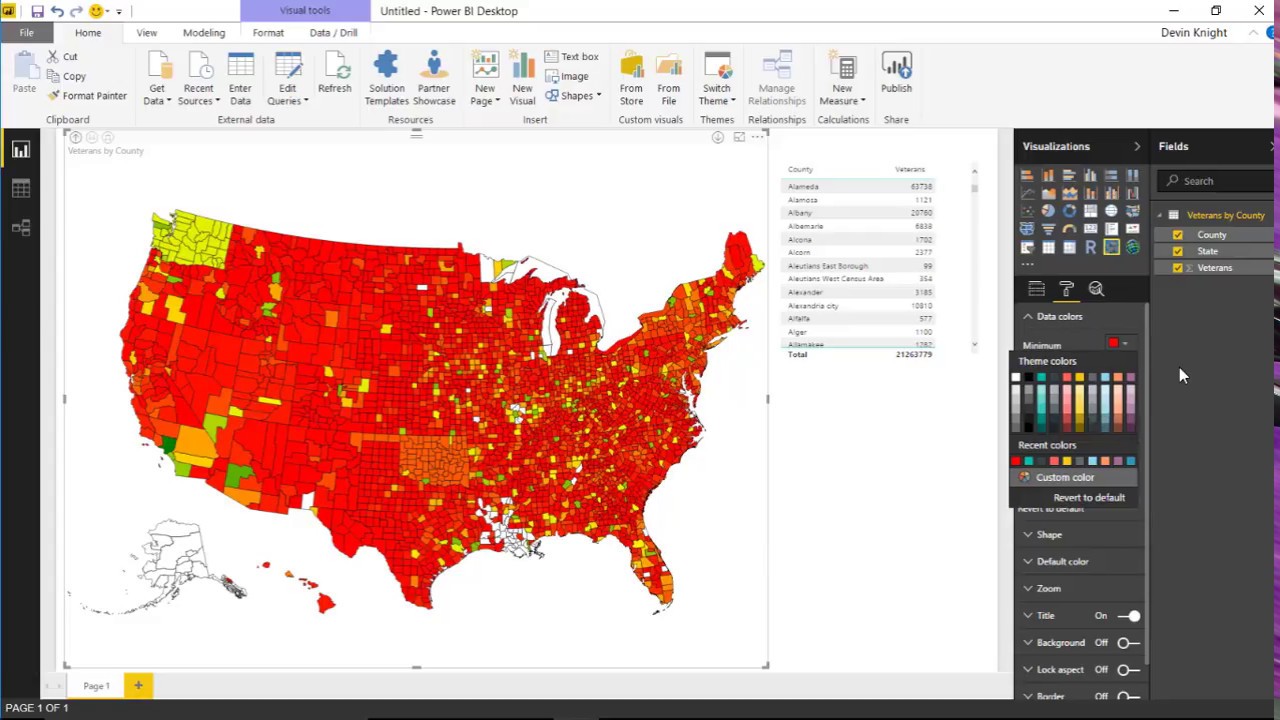Collapse the Data colors section

(x=1027, y=317)
